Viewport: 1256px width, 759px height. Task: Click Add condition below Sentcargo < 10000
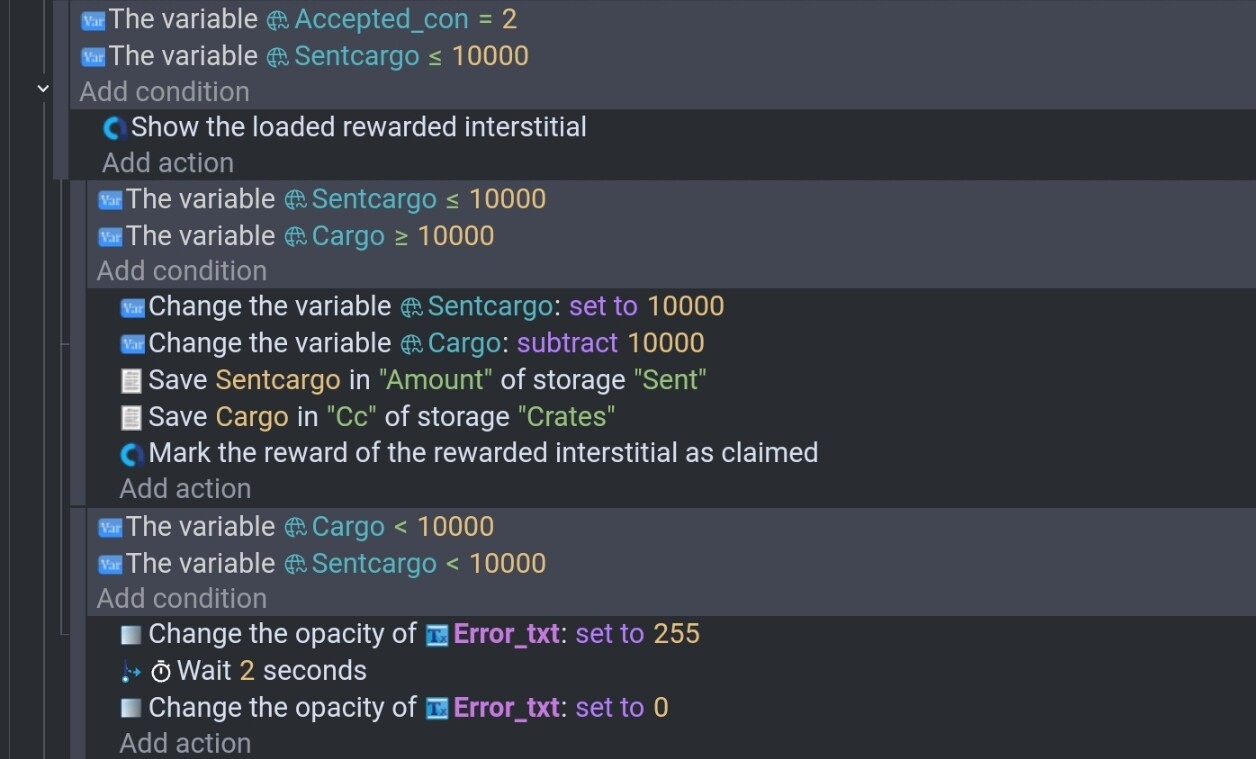tap(182, 599)
